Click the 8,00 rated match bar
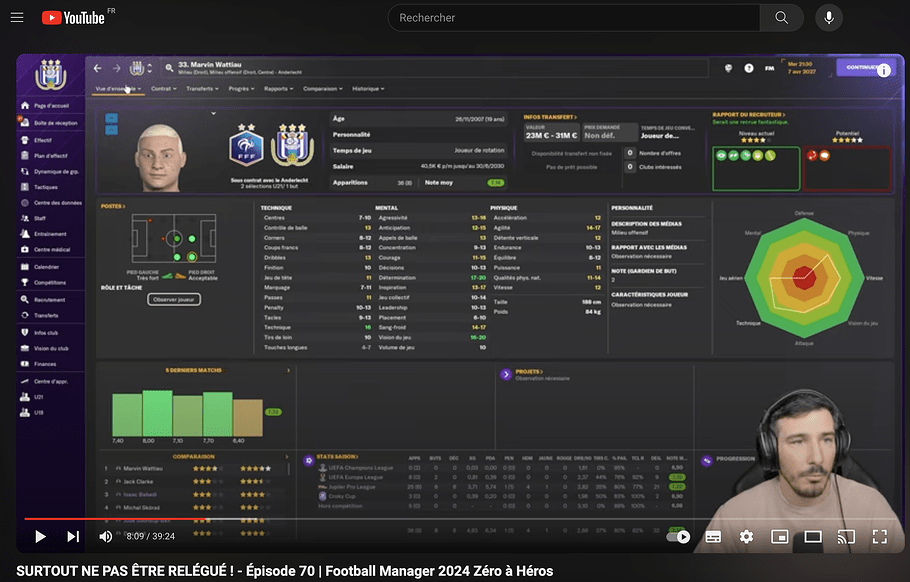The width and height of the screenshot is (910, 582). point(157,413)
